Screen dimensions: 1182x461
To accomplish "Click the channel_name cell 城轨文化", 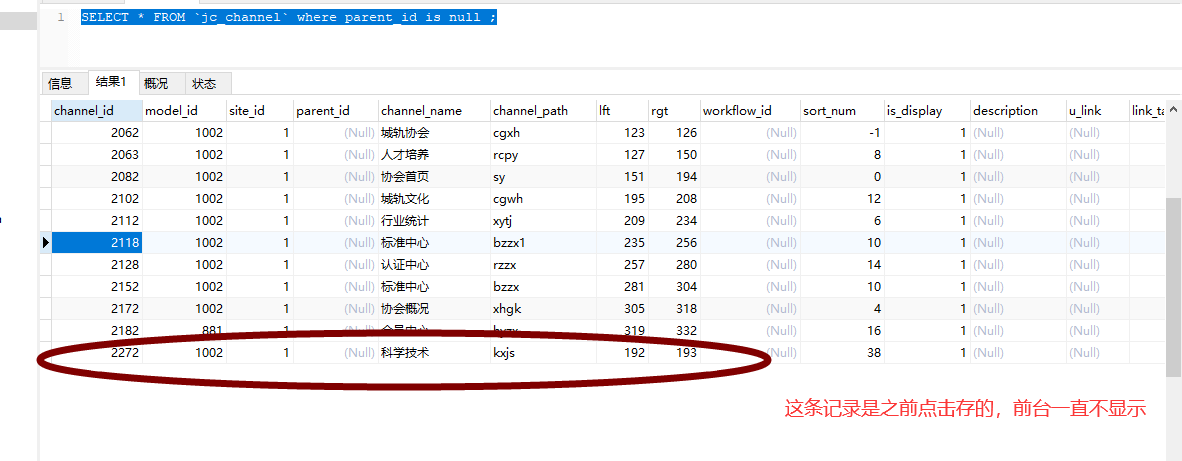I will 434,199.
